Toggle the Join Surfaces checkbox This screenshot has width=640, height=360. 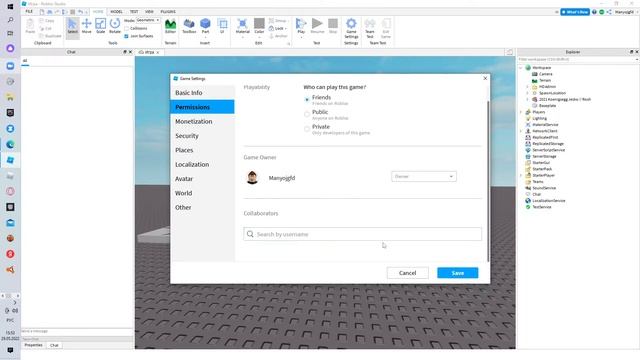(x=127, y=36)
